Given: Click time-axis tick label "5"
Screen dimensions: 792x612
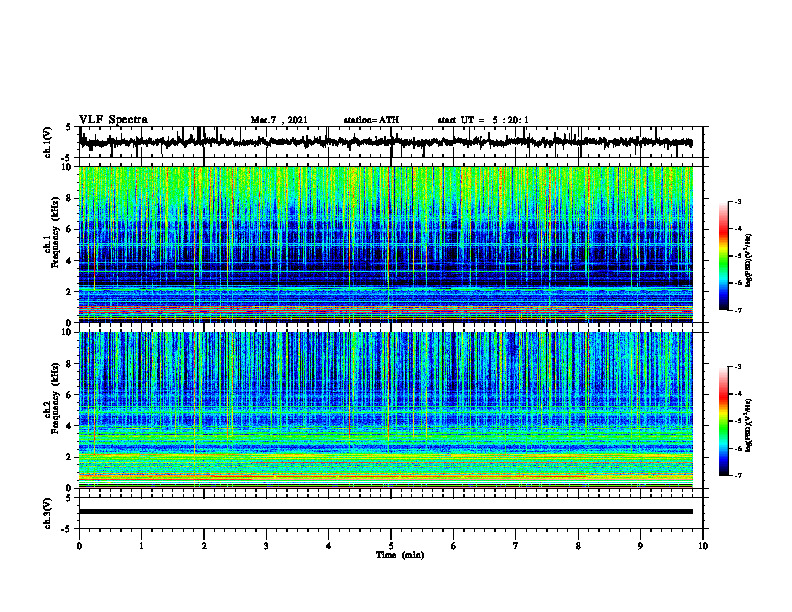Looking at the screenshot, I should 391,546.
